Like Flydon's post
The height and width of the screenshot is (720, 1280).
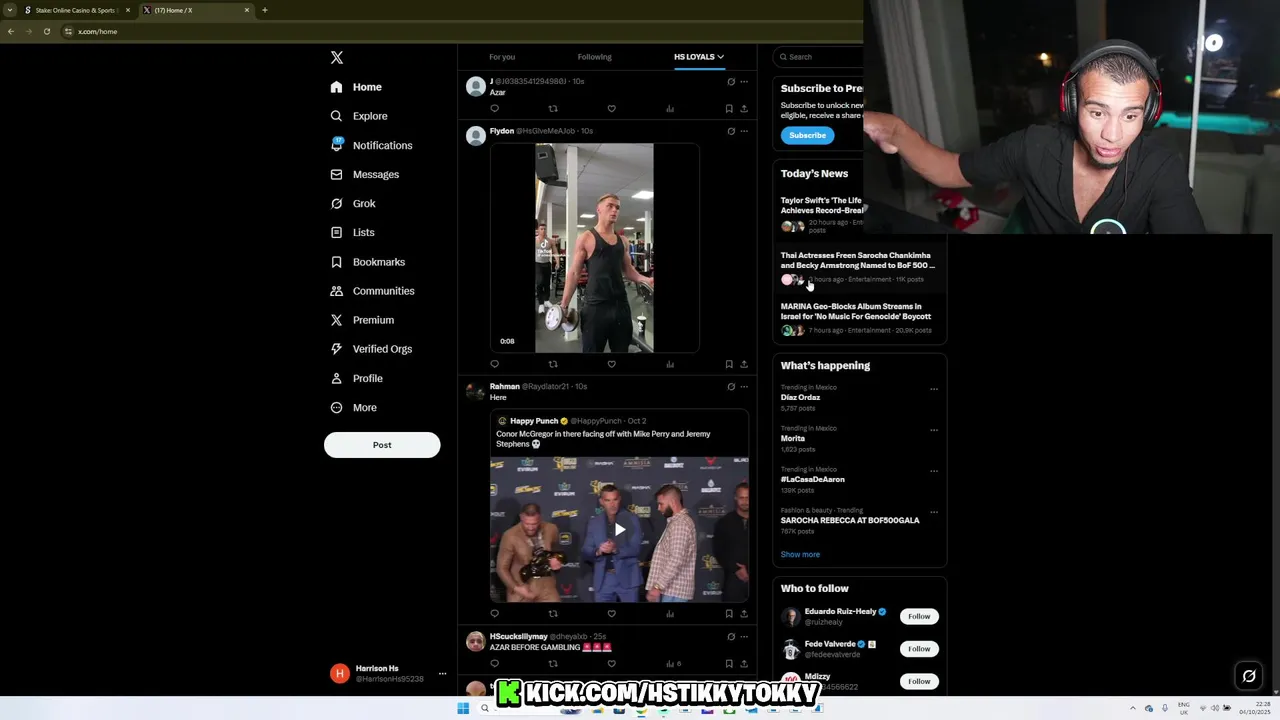click(x=611, y=364)
